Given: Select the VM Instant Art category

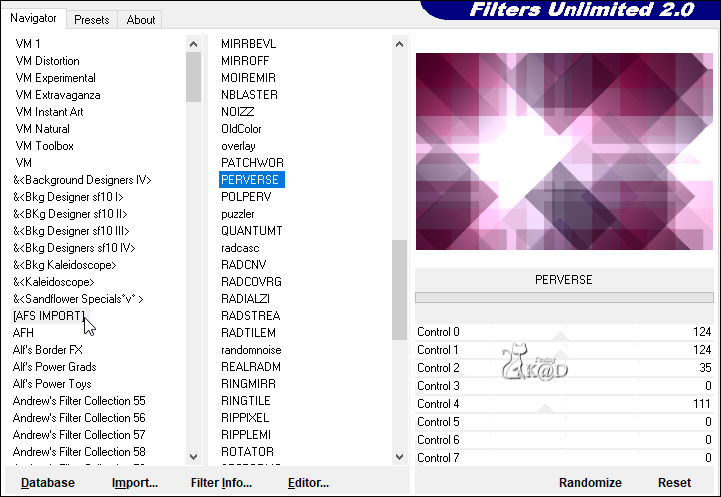Looking at the screenshot, I should [49, 112].
